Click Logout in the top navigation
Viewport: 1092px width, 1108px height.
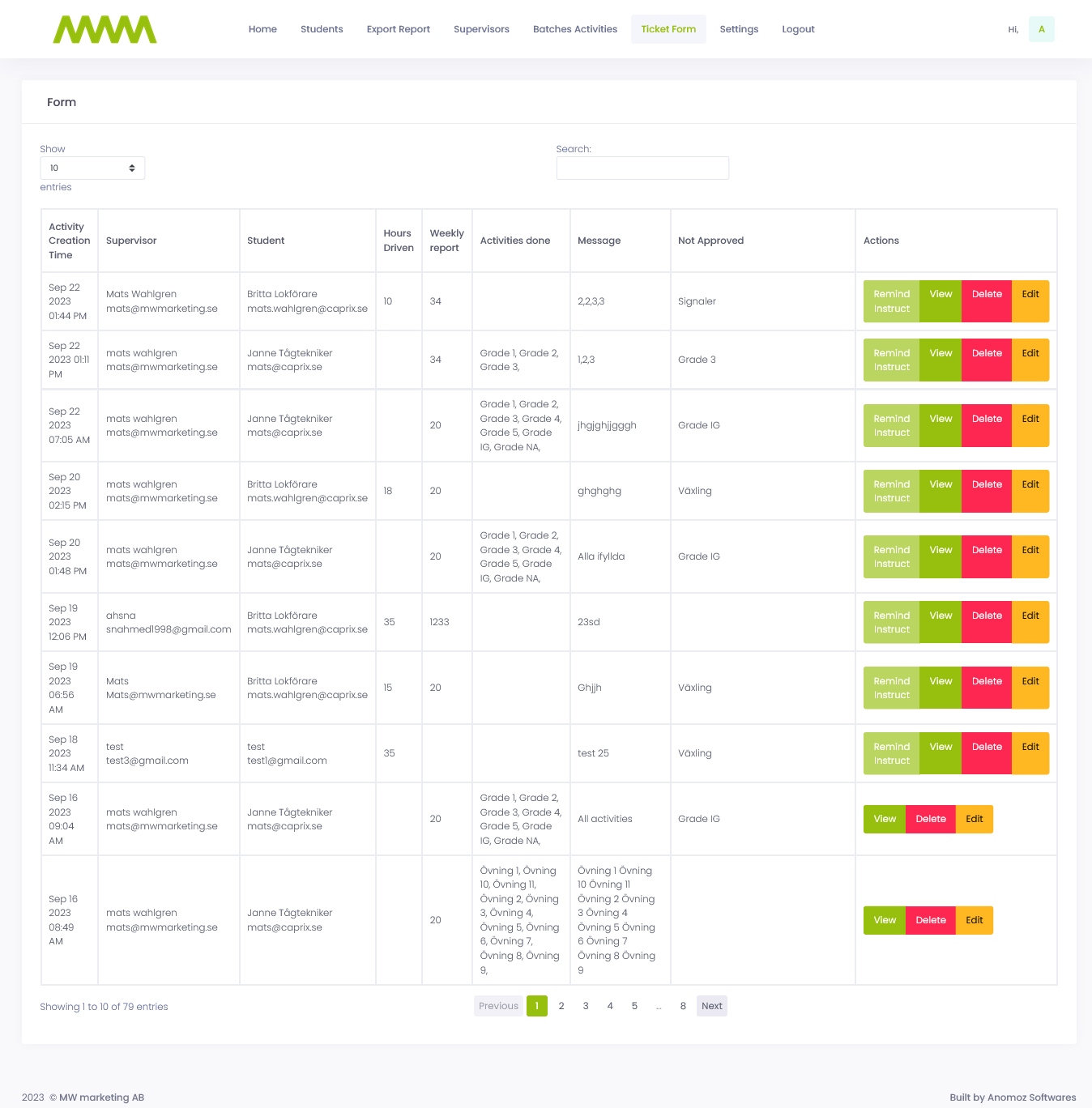coord(798,29)
